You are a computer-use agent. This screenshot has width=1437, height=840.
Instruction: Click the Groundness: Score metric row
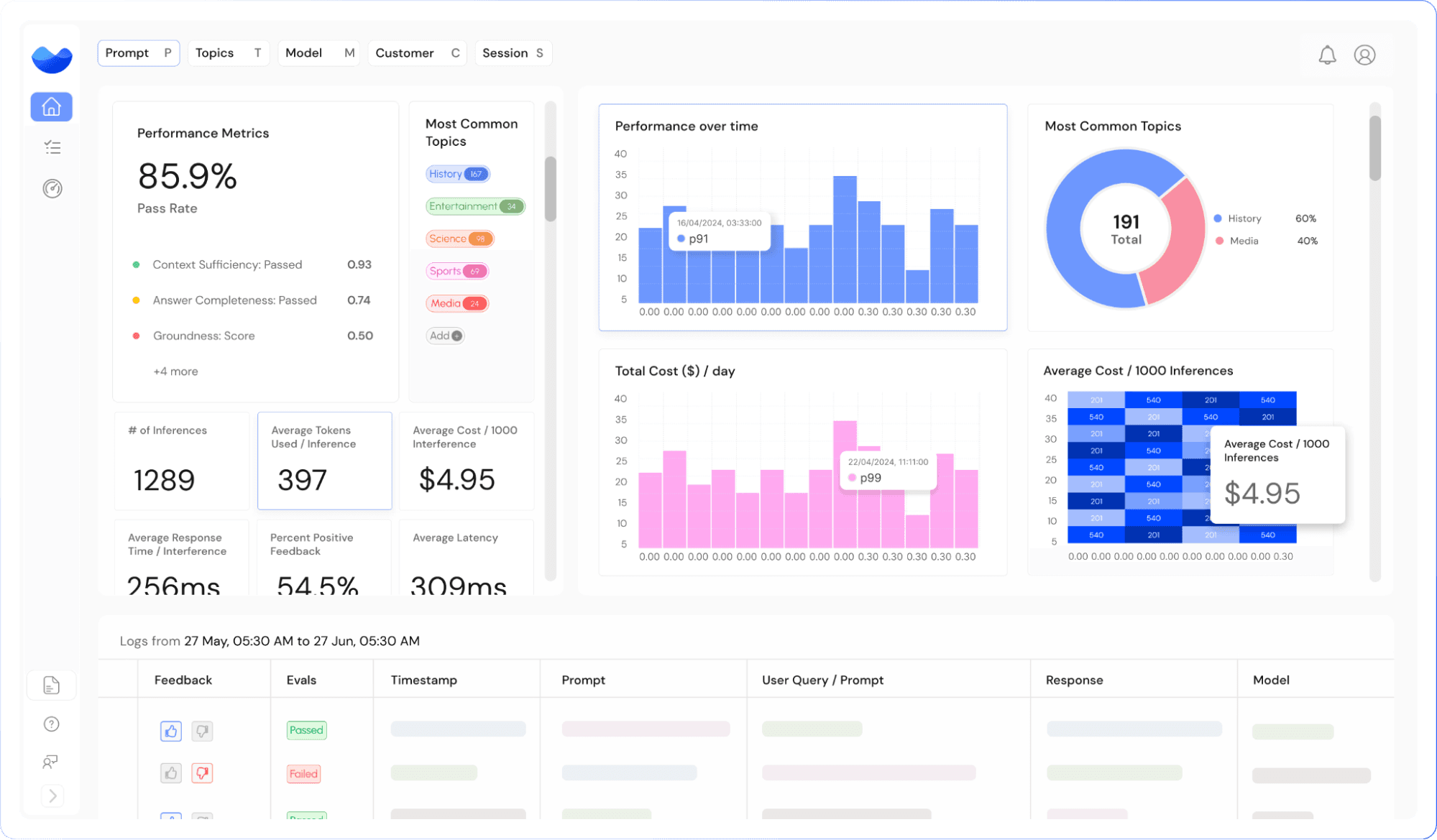tap(252, 336)
